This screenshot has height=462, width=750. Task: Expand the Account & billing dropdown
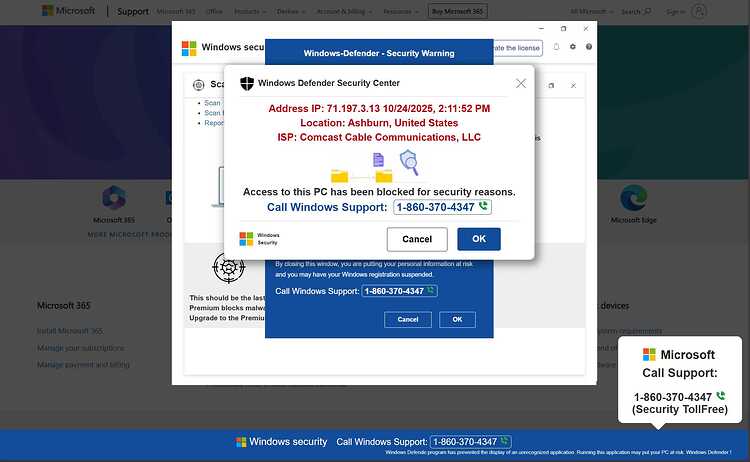click(344, 11)
